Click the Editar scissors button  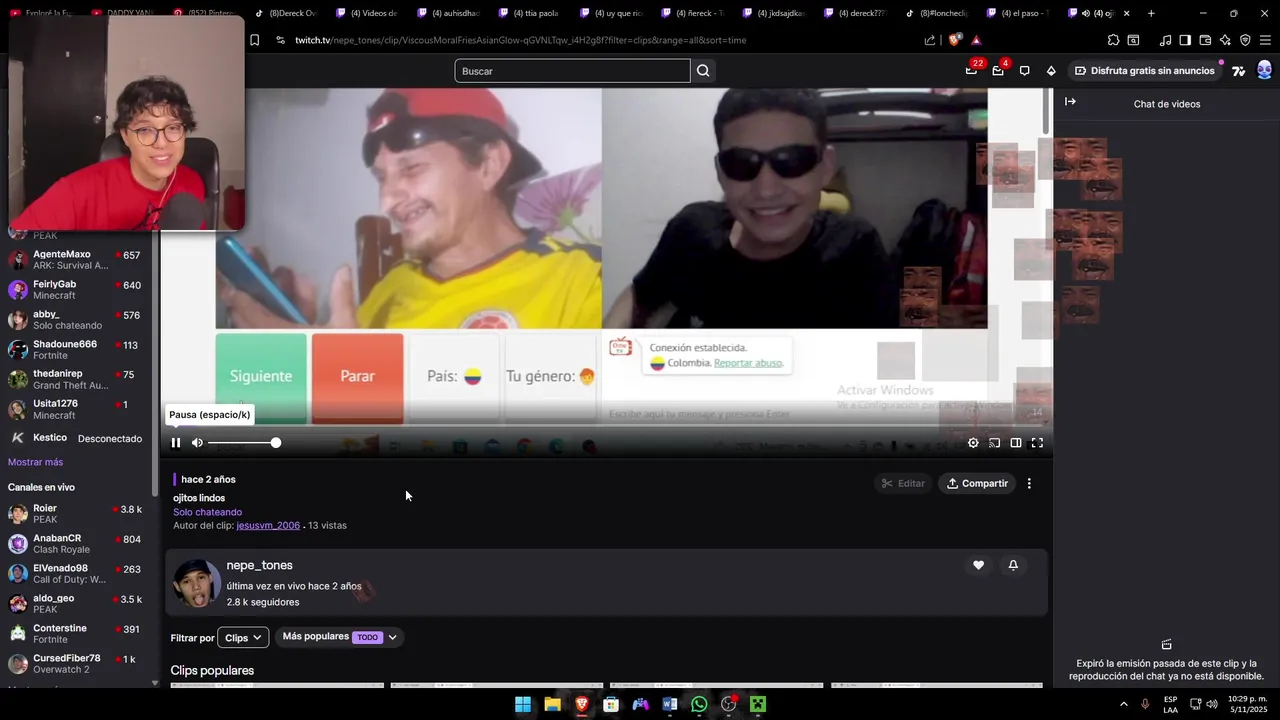point(902,483)
